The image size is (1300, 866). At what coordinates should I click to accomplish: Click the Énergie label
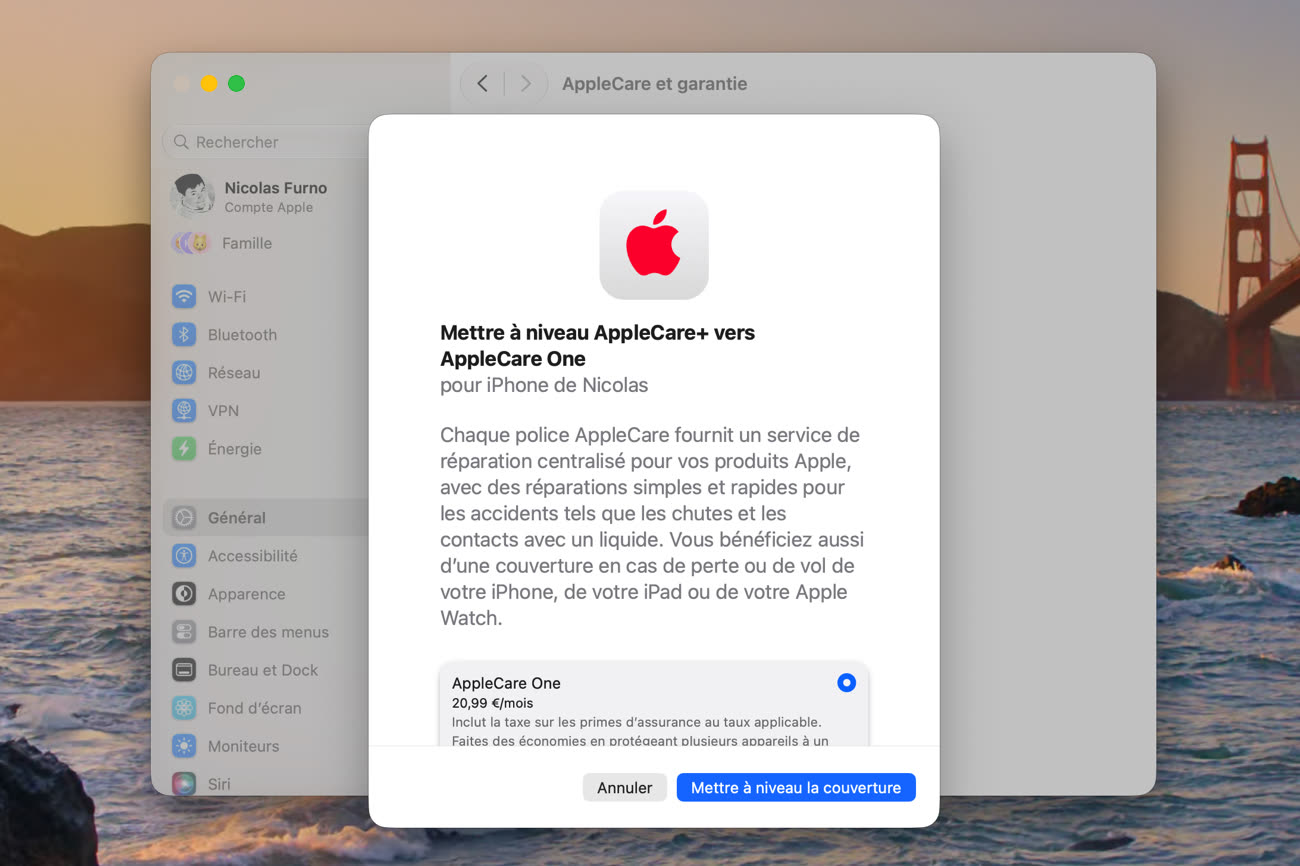tap(235, 449)
